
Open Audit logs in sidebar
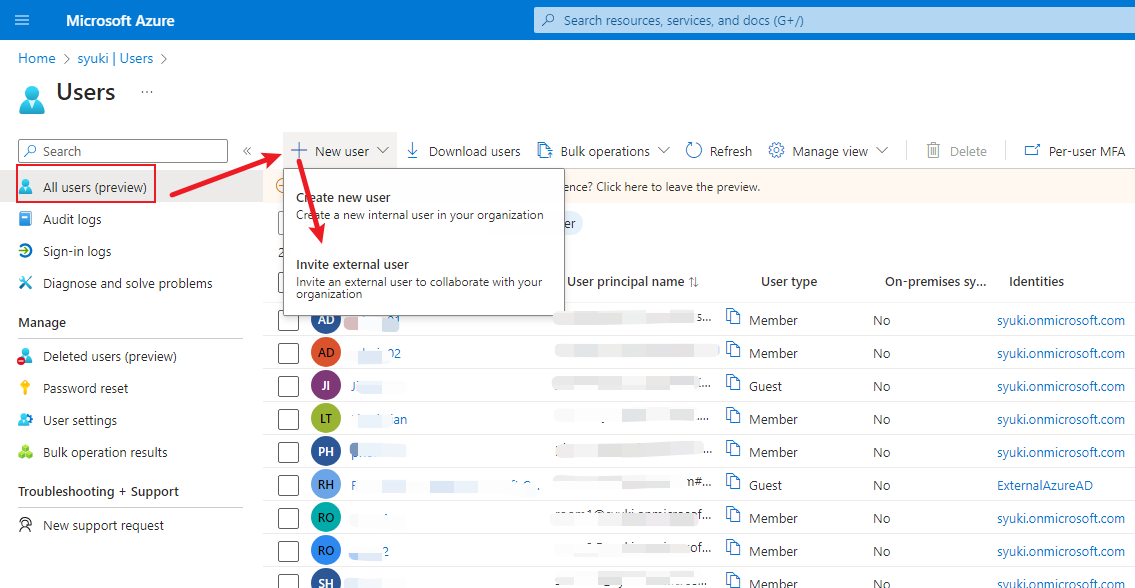pyautogui.click(x=72, y=219)
